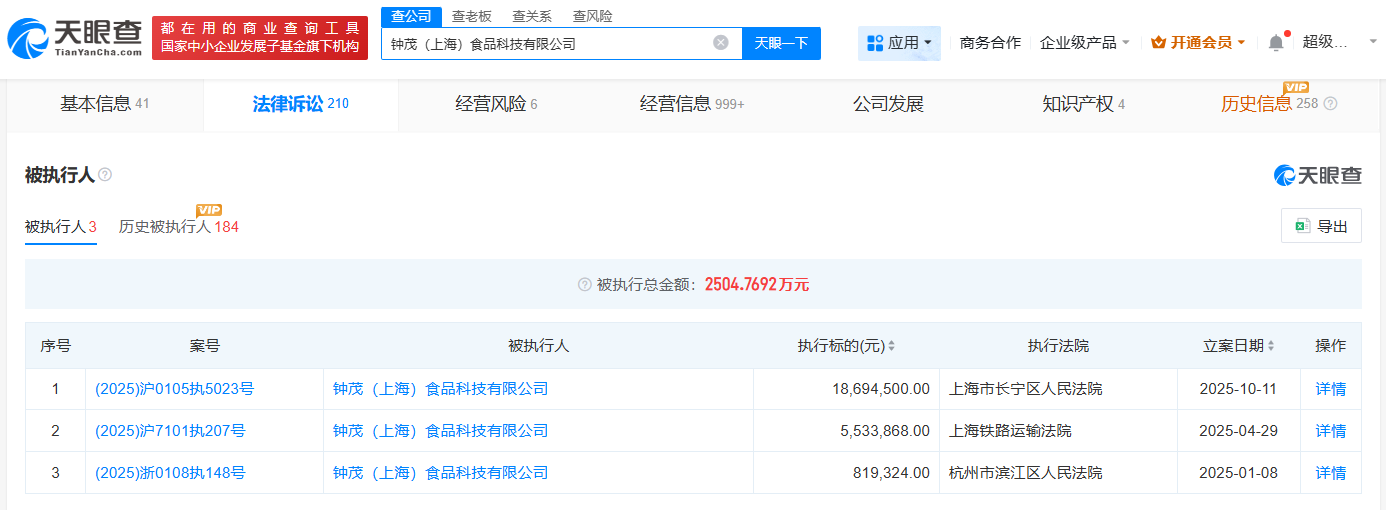The height and width of the screenshot is (510, 1386).
Task: Expand the 企业级产品 dropdown
Action: [1084, 43]
